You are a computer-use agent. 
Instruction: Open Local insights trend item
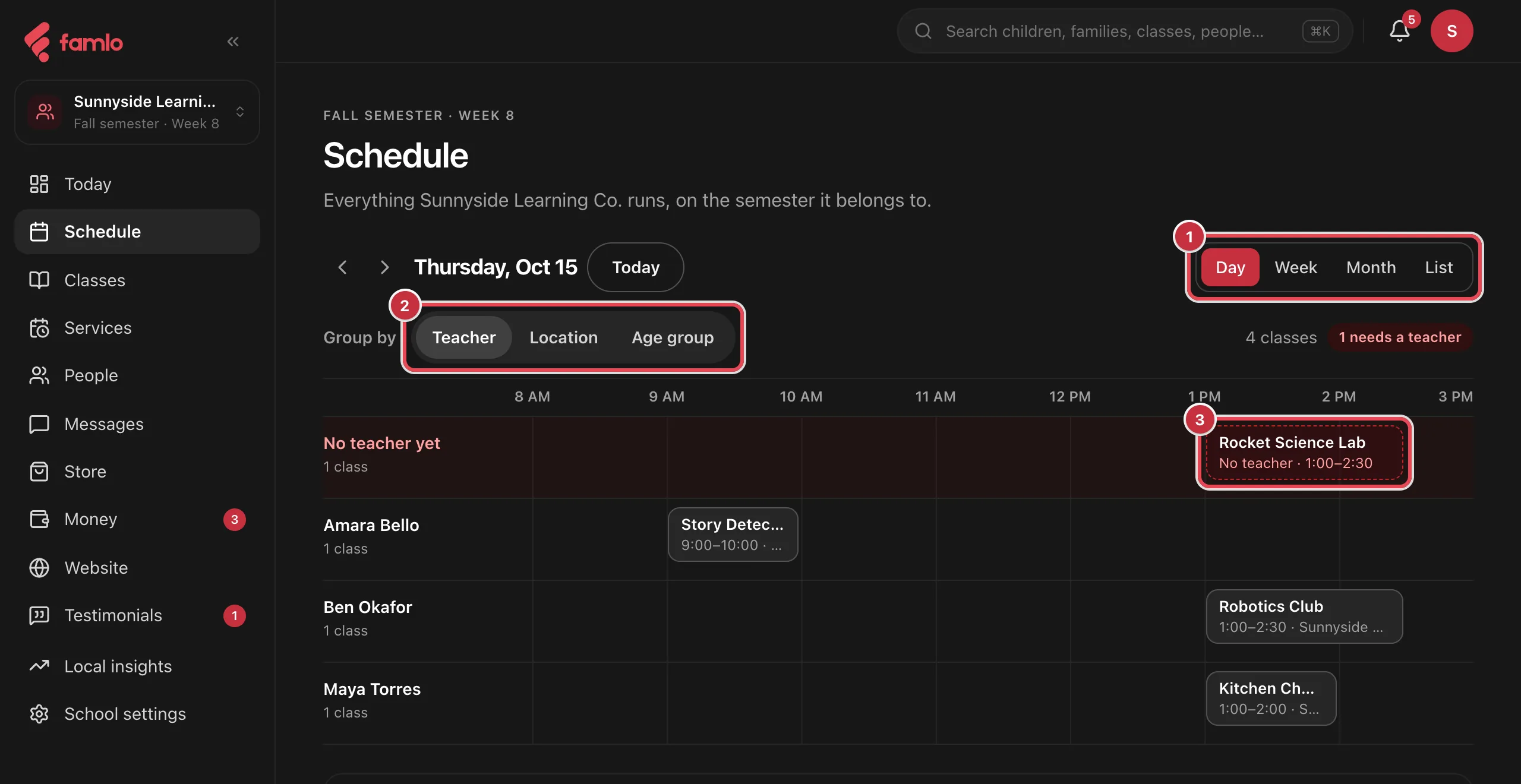[x=137, y=666]
